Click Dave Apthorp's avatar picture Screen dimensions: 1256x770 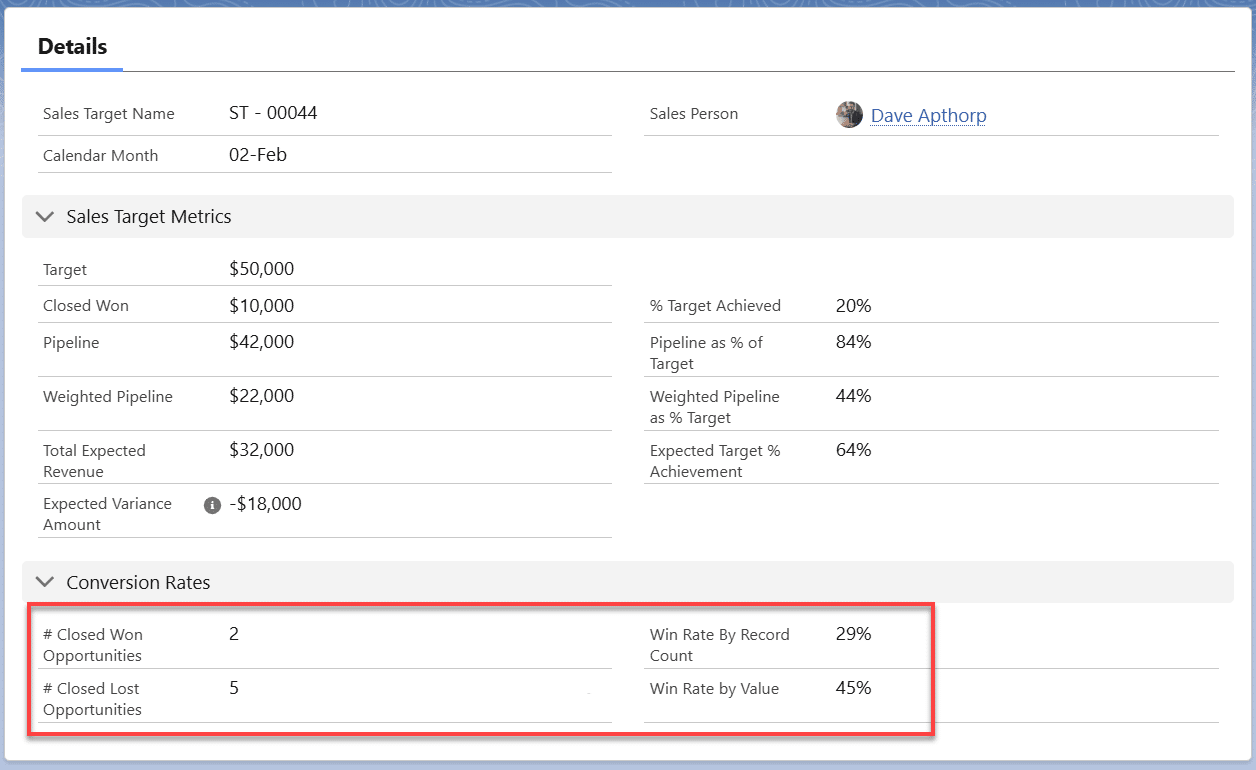coord(849,114)
